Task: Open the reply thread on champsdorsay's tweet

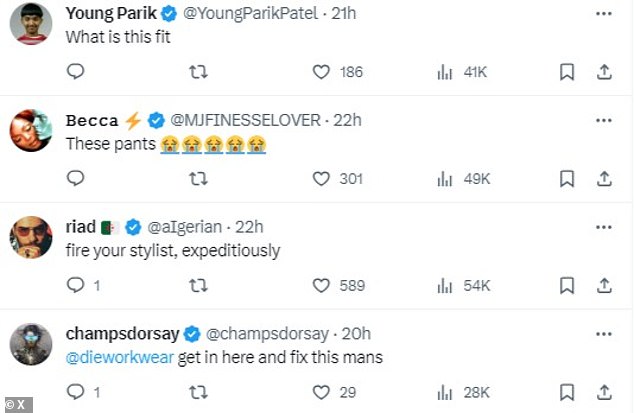Action: (x=75, y=392)
